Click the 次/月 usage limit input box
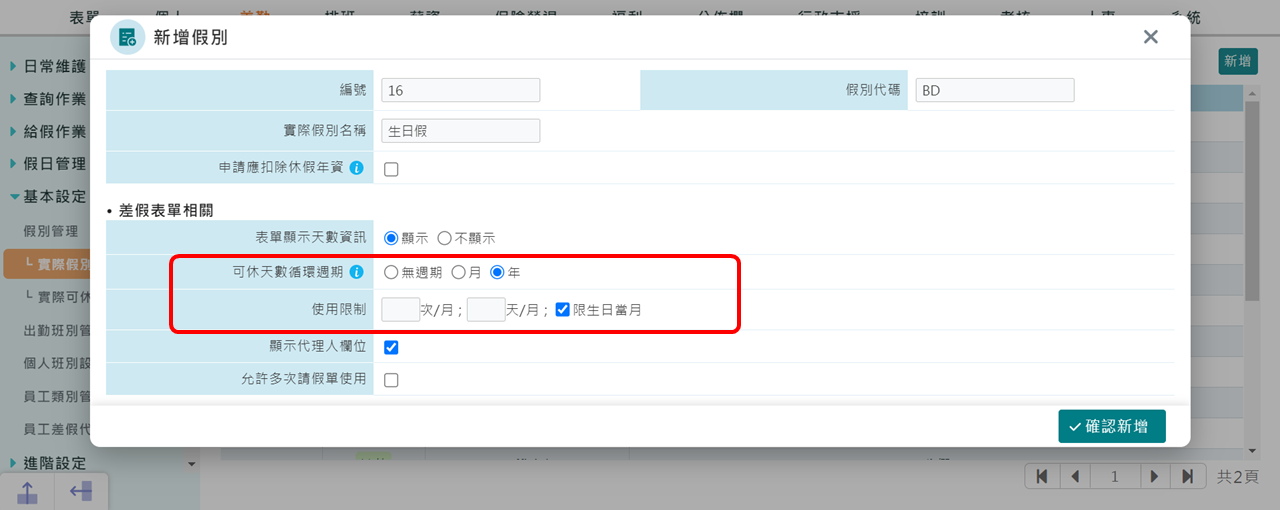Image resolution: width=1280 pixels, height=510 pixels. (x=401, y=309)
